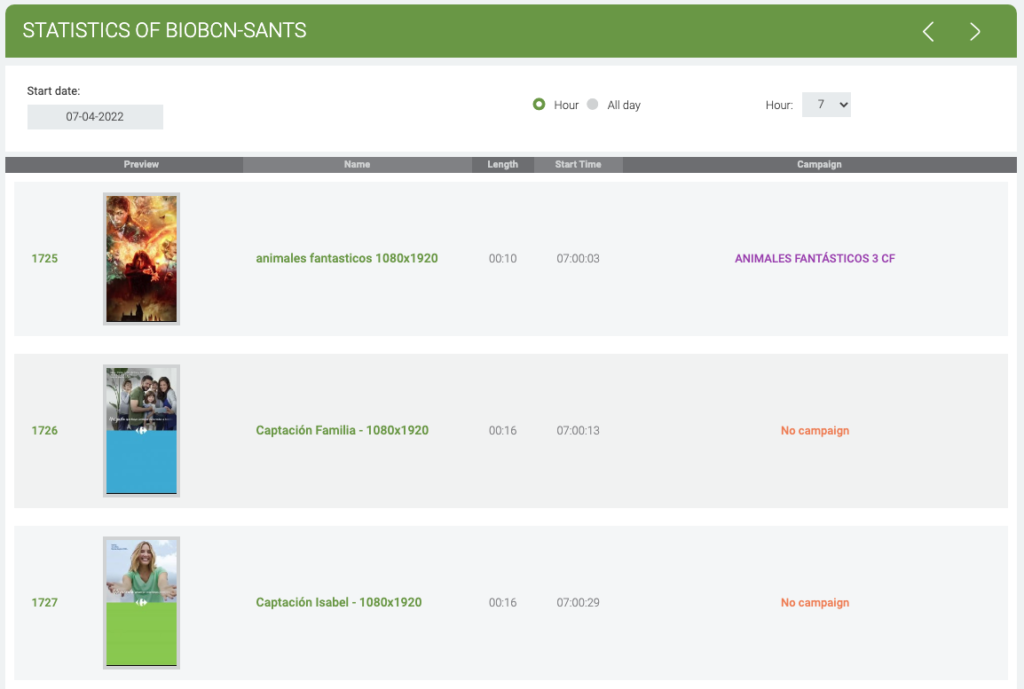Click No campaign for Captación Familia row

point(814,431)
